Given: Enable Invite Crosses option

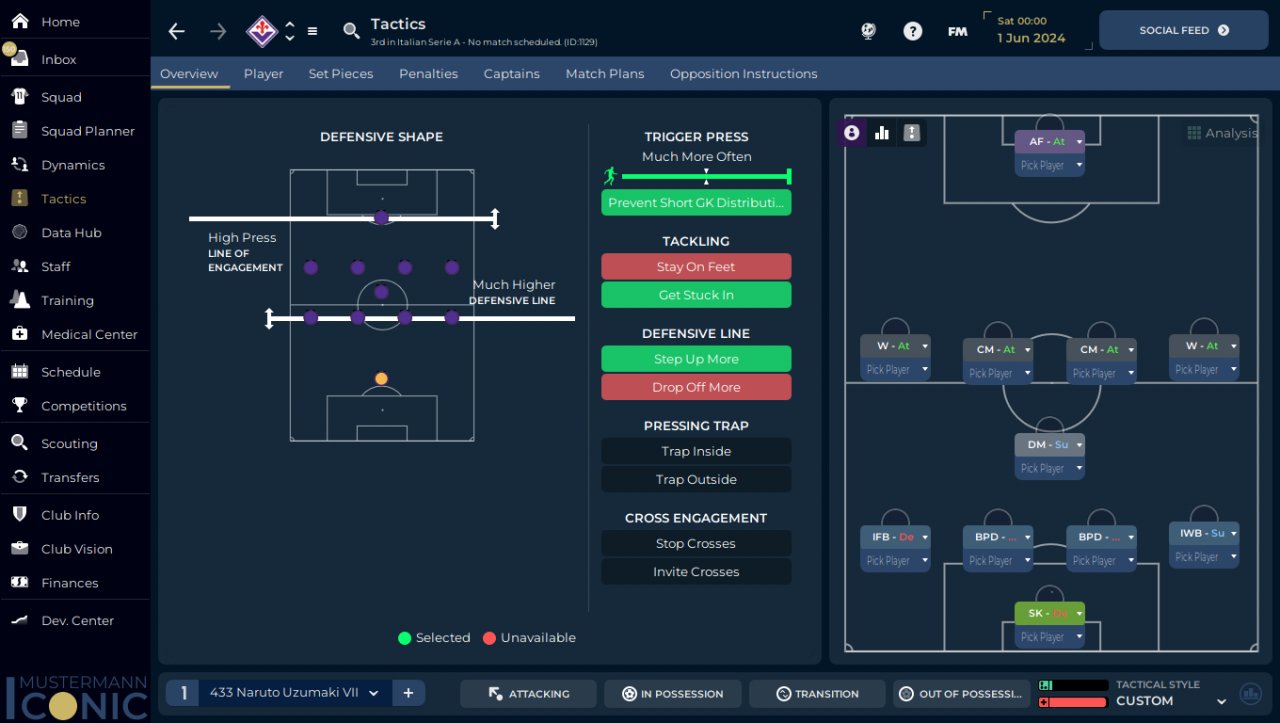Looking at the screenshot, I should (696, 572).
